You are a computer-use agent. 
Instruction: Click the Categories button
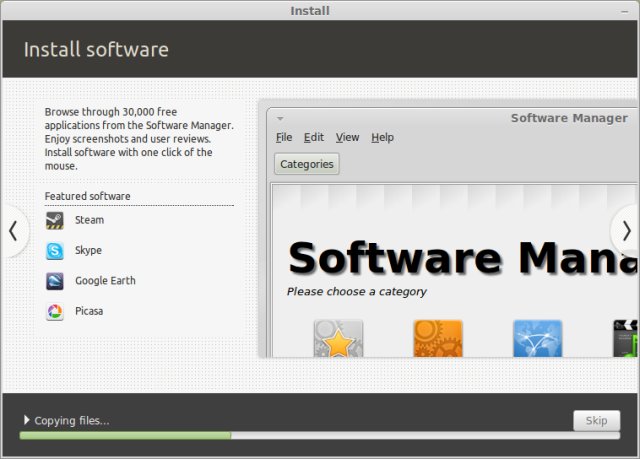pos(307,164)
